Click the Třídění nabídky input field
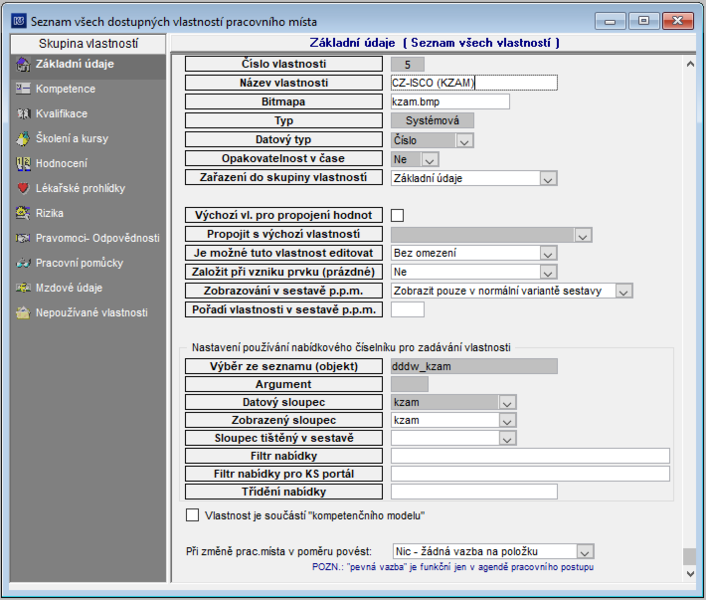706x600 pixels. point(474,492)
